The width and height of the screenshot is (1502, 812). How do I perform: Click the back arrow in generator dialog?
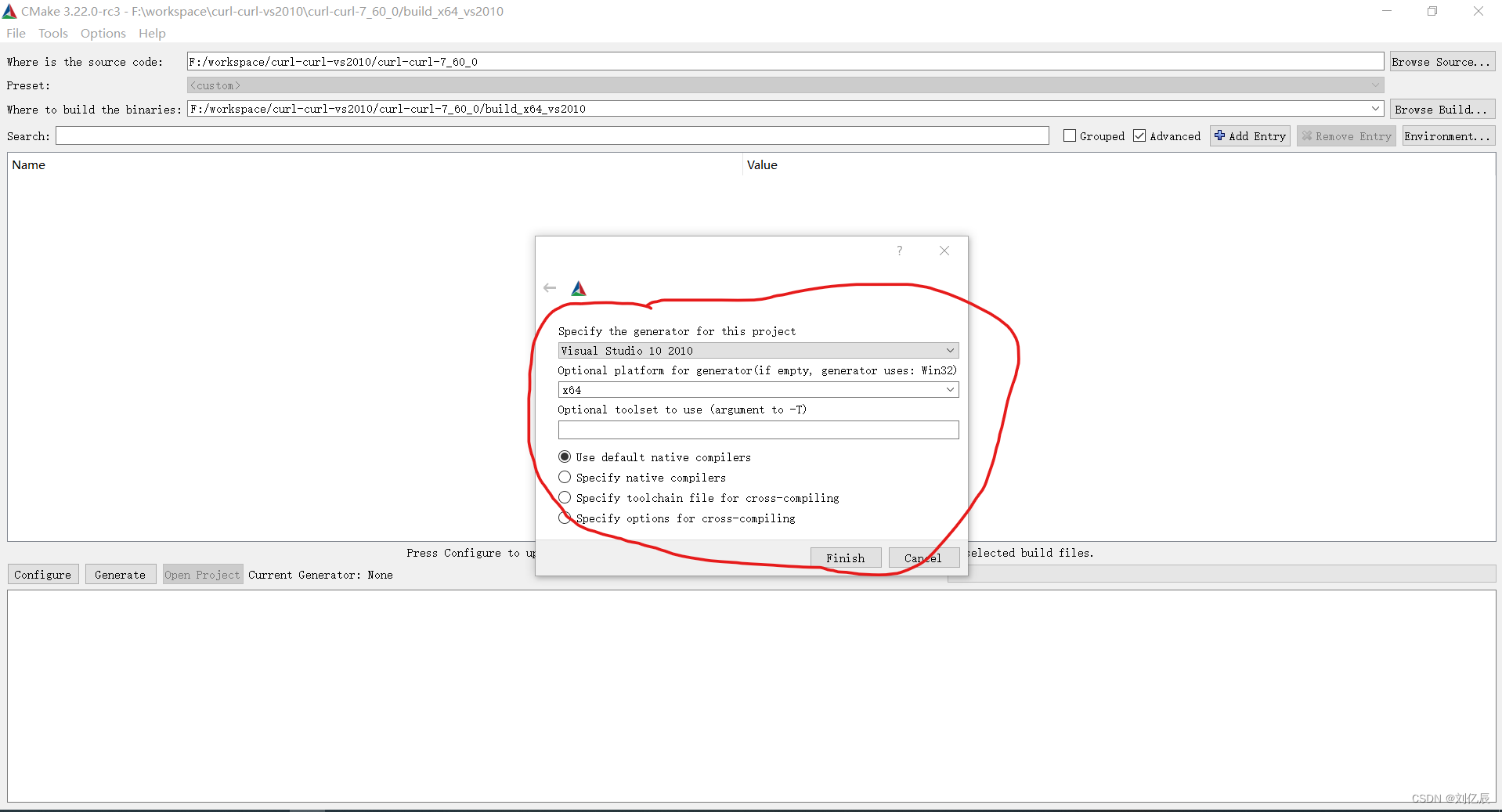(550, 288)
